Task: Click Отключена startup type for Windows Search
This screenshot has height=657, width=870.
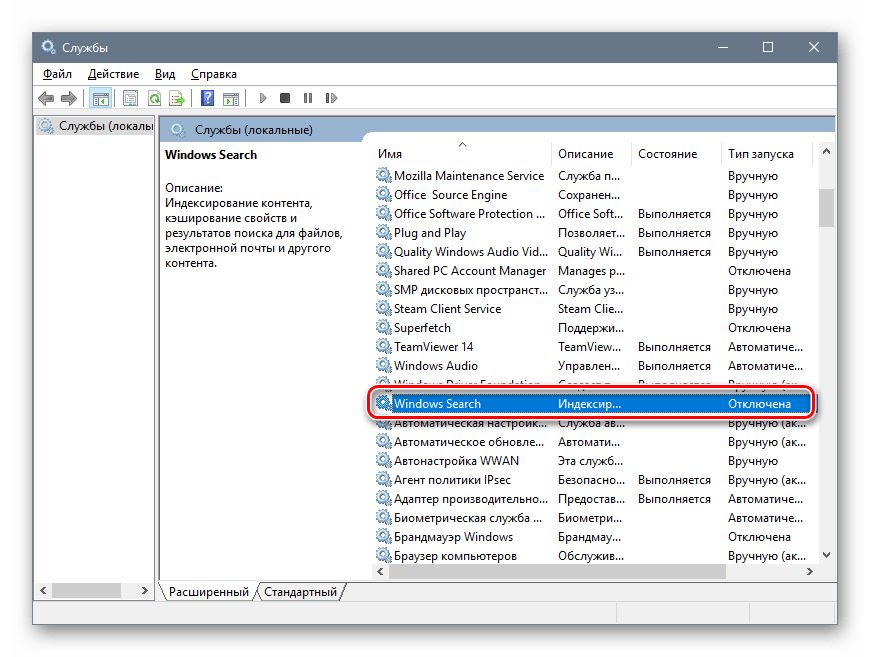Action: click(x=759, y=403)
